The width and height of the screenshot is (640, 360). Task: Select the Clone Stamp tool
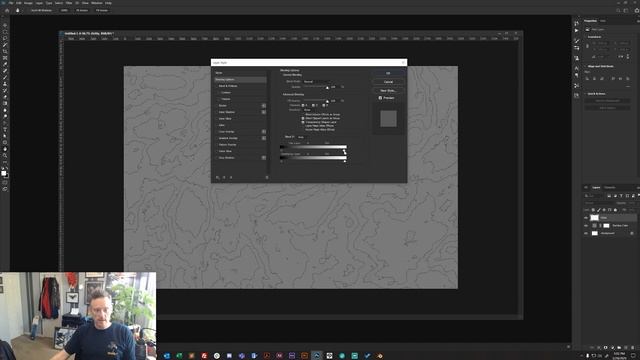click(x=5, y=84)
